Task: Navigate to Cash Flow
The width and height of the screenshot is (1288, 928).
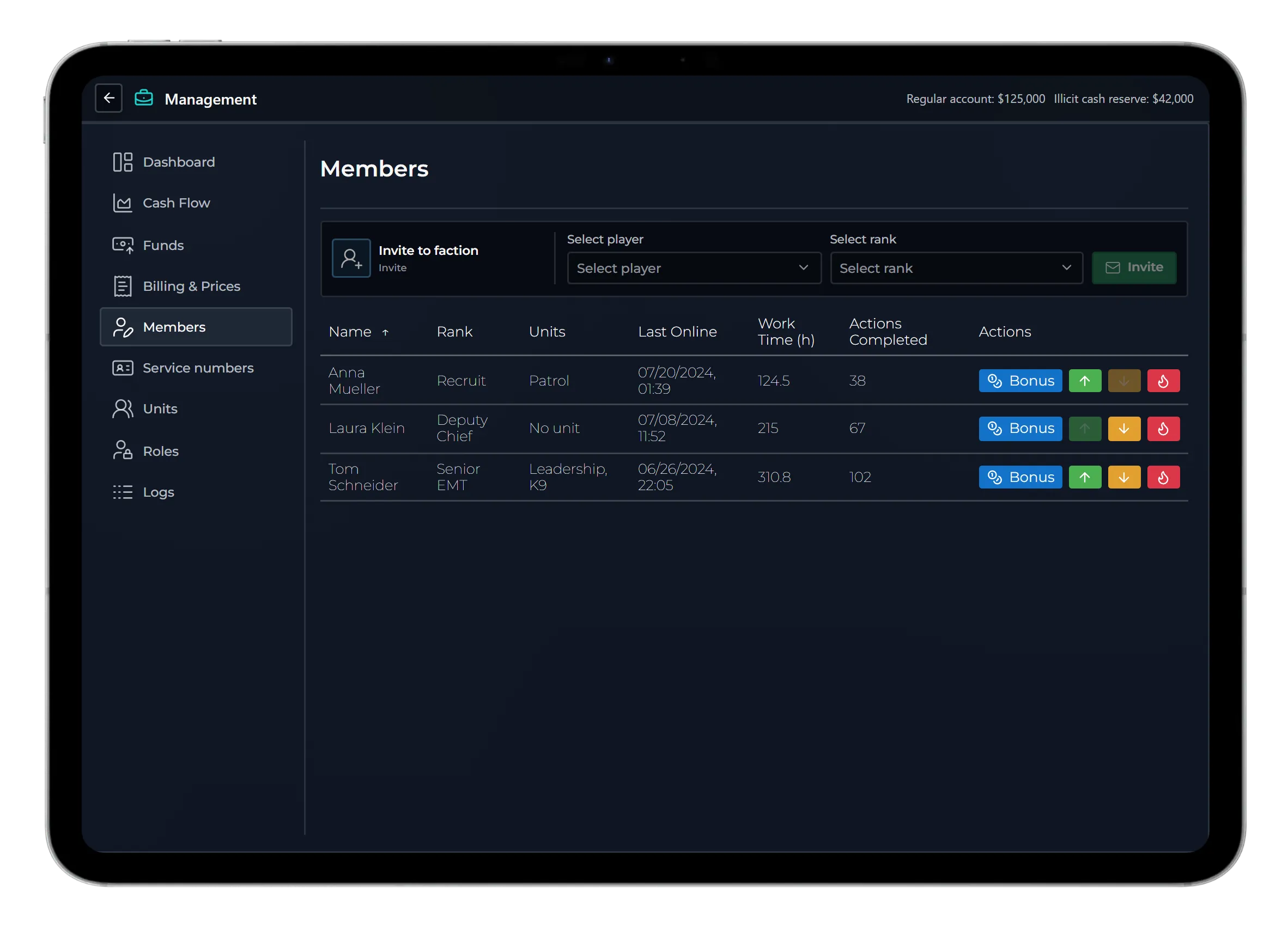Action: [x=196, y=203]
